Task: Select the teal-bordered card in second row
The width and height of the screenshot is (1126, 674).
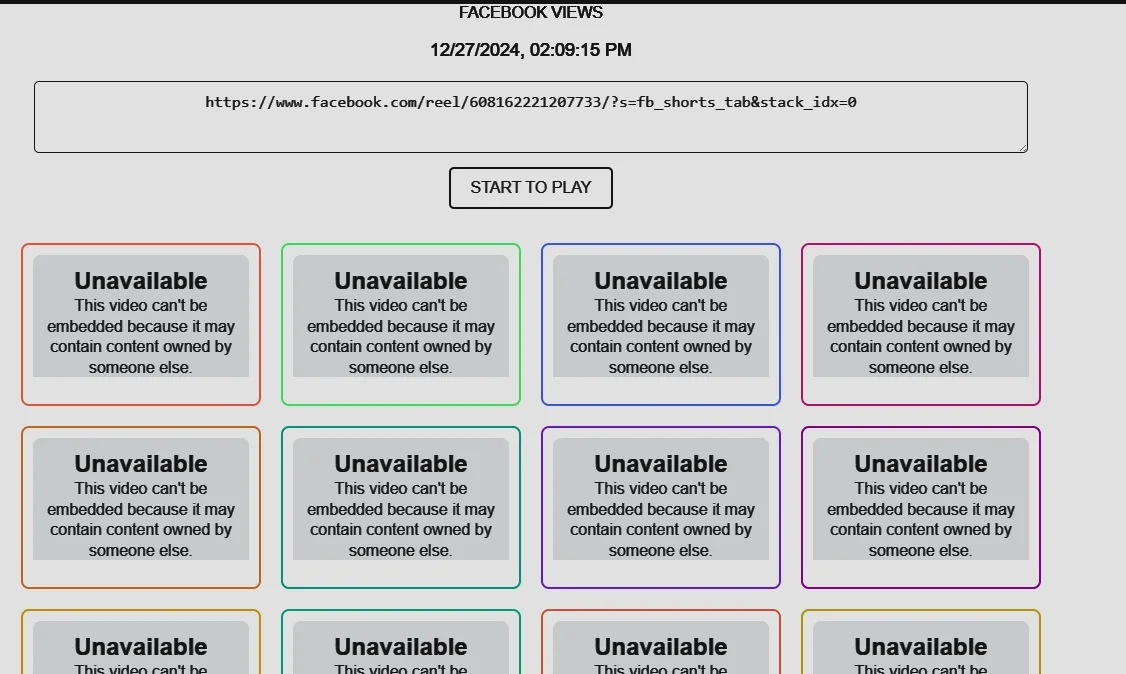Action: point(401,507)
